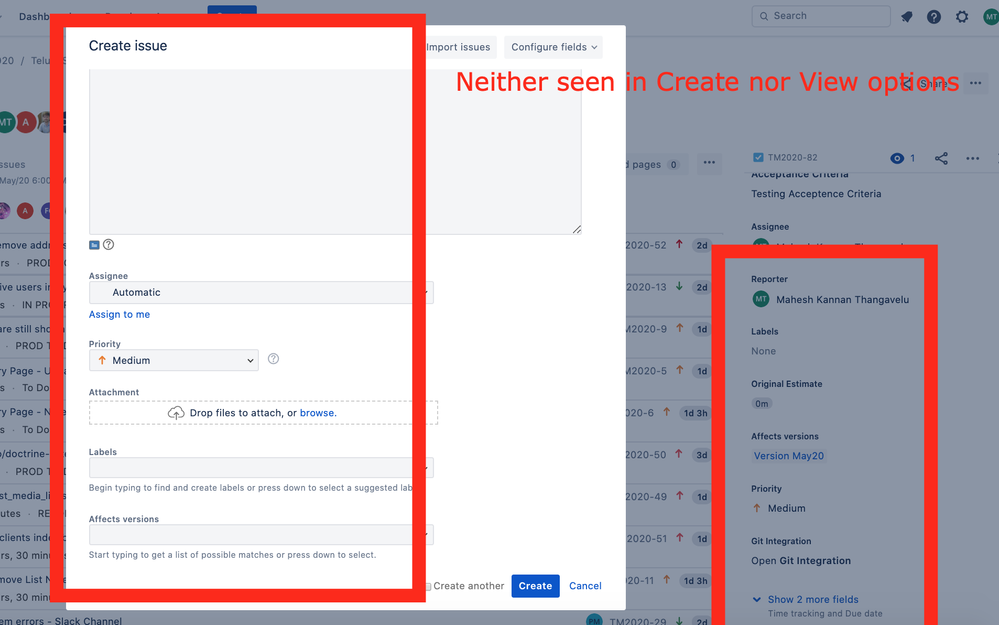Click the Labels input field in dialog

261,468
